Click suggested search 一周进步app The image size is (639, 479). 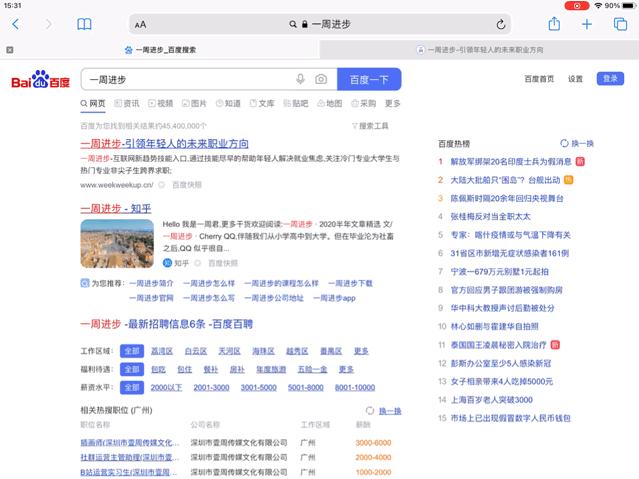click(x=334, y=298)
